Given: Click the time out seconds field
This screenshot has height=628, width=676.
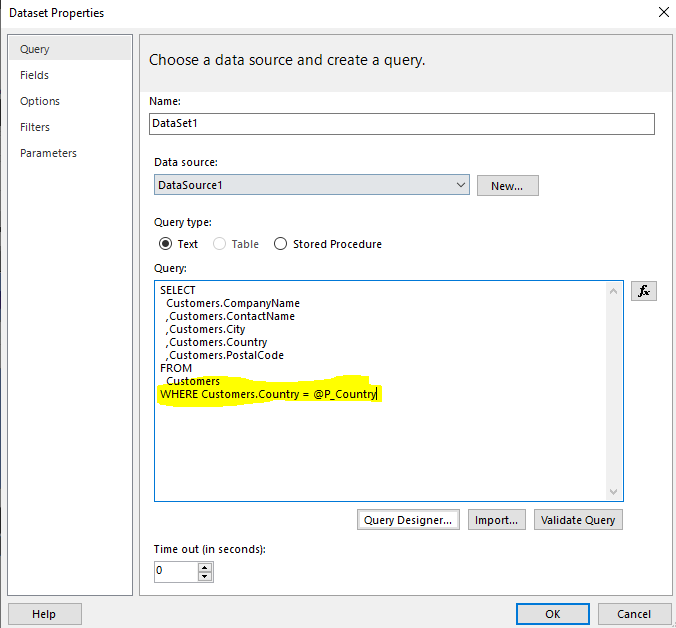Looking at the screenshot, I should pos(177,572).
